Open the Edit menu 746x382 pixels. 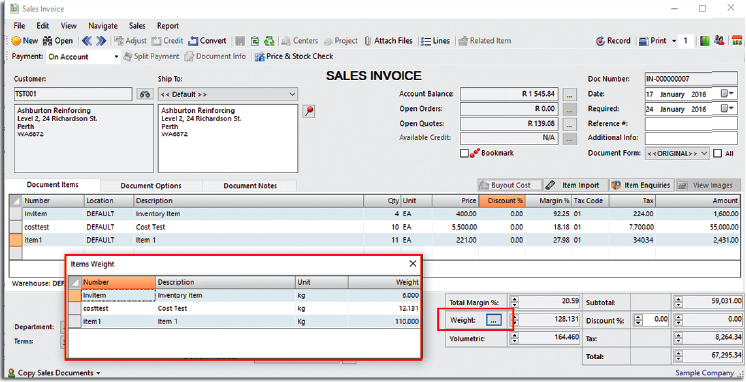click(43, 26)
